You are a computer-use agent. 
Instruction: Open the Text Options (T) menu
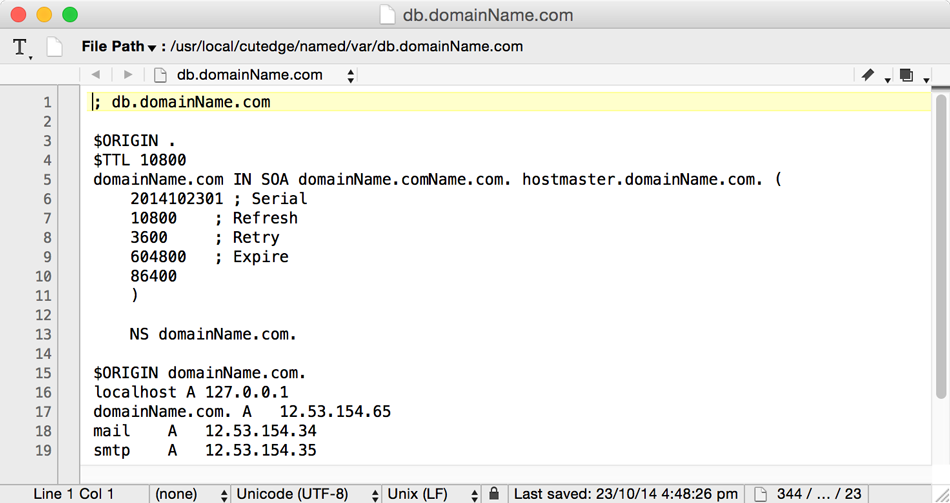(21, 47)
